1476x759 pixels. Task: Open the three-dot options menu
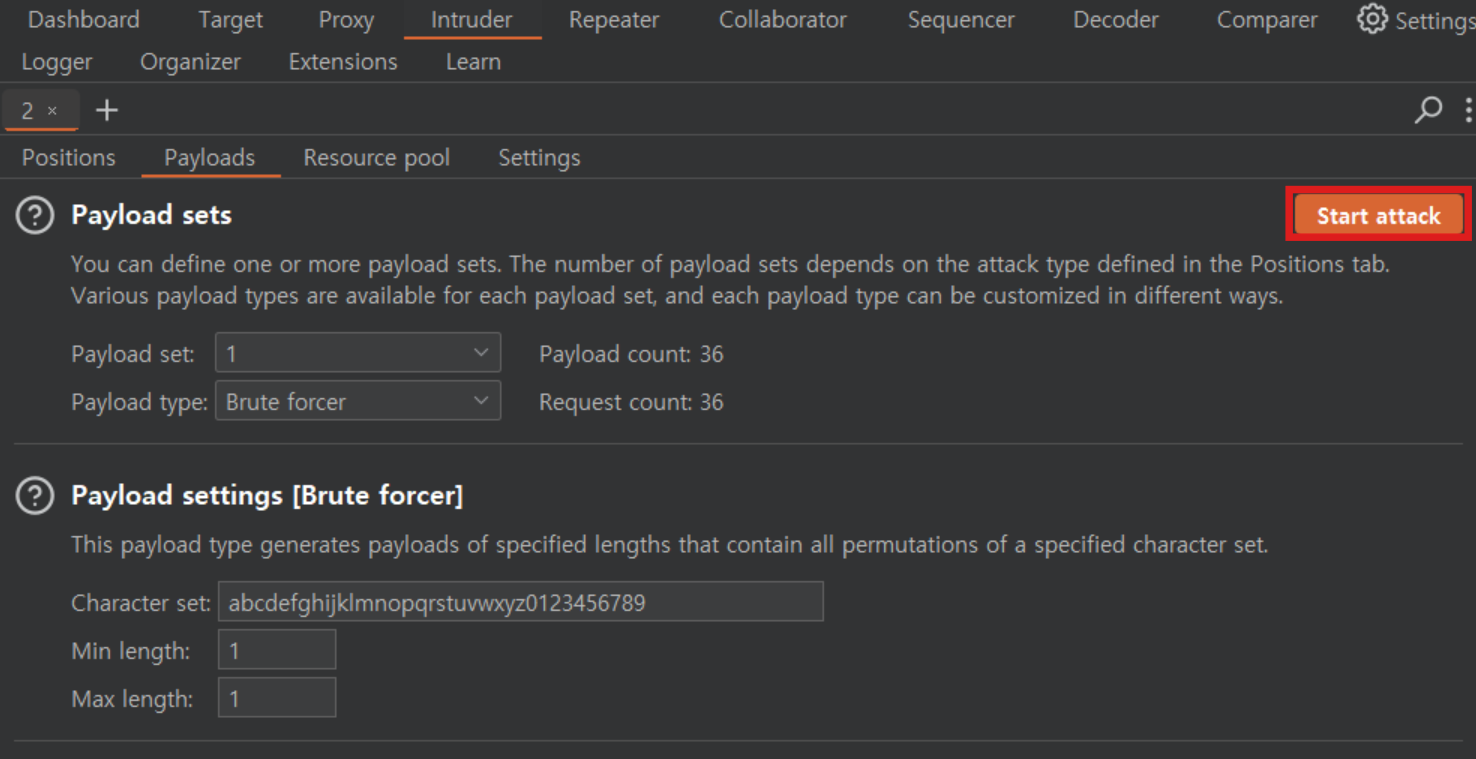[1467, 109]
